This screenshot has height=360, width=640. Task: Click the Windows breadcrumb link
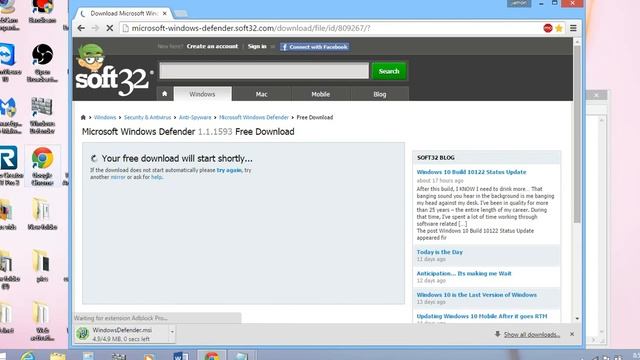point(105,118)
